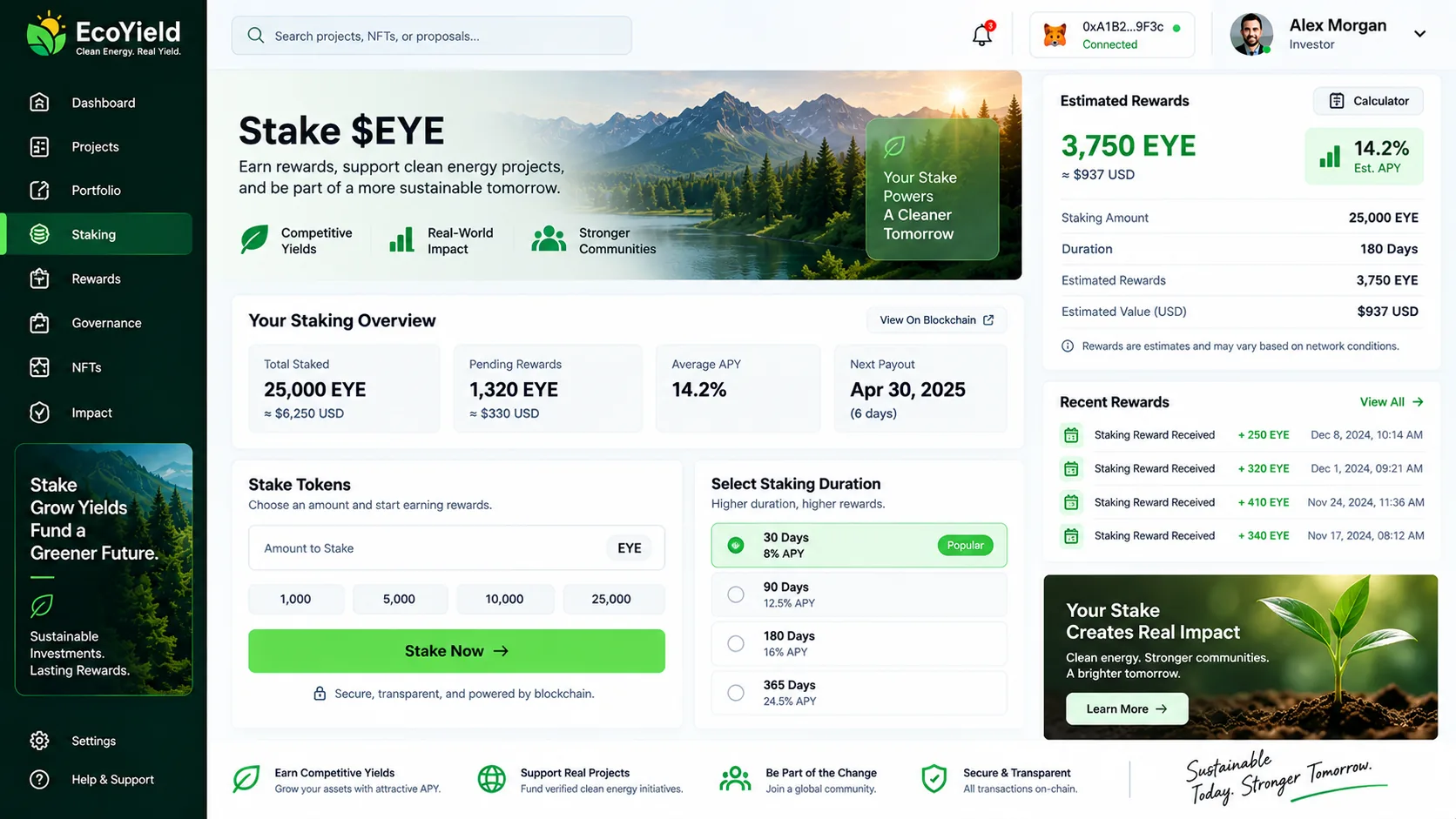Image resolution: width=1456 pixels, height=819 pixels.
Task: Click the EcoYield sun leaf logo
Action: (x=46, y=34)
